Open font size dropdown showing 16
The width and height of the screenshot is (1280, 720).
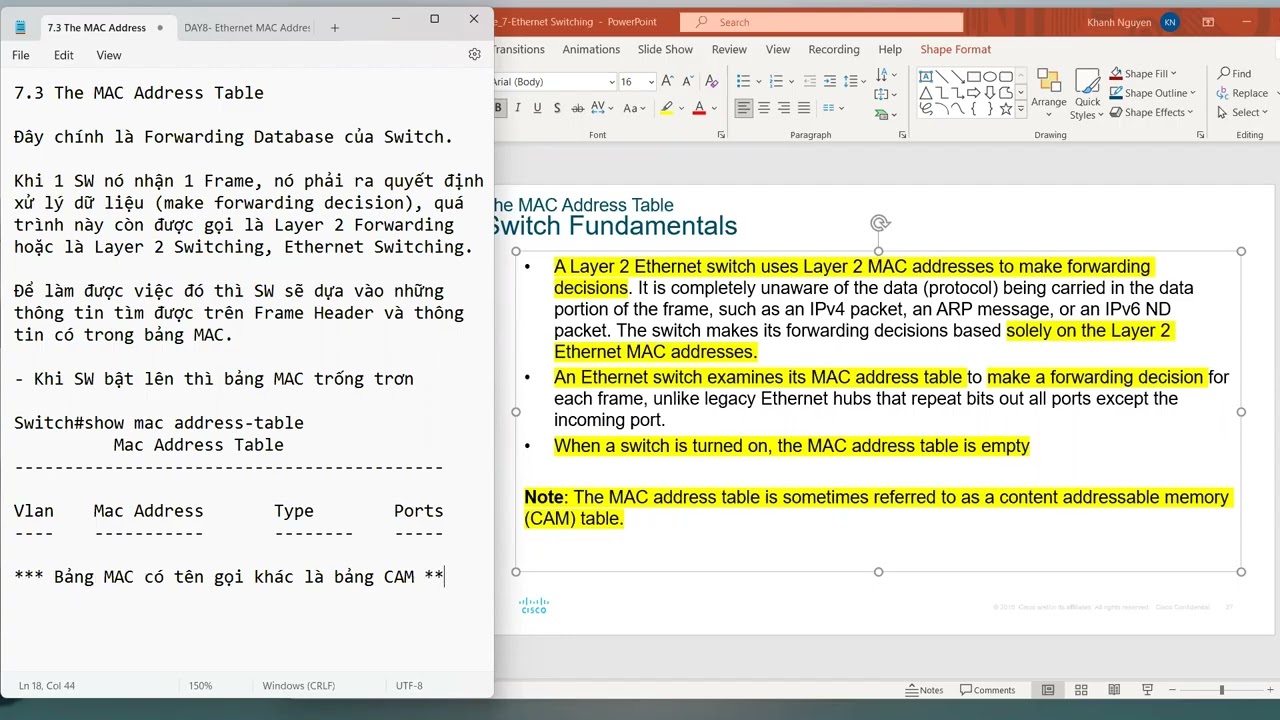point(651,82)
